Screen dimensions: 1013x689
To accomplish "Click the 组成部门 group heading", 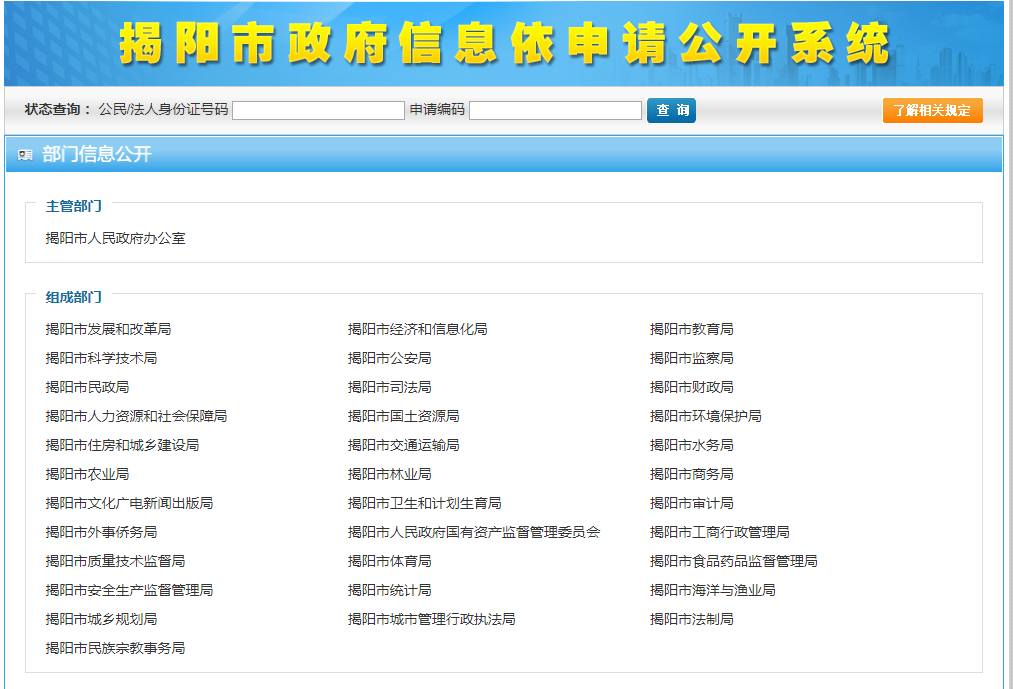I will point(74,298).
